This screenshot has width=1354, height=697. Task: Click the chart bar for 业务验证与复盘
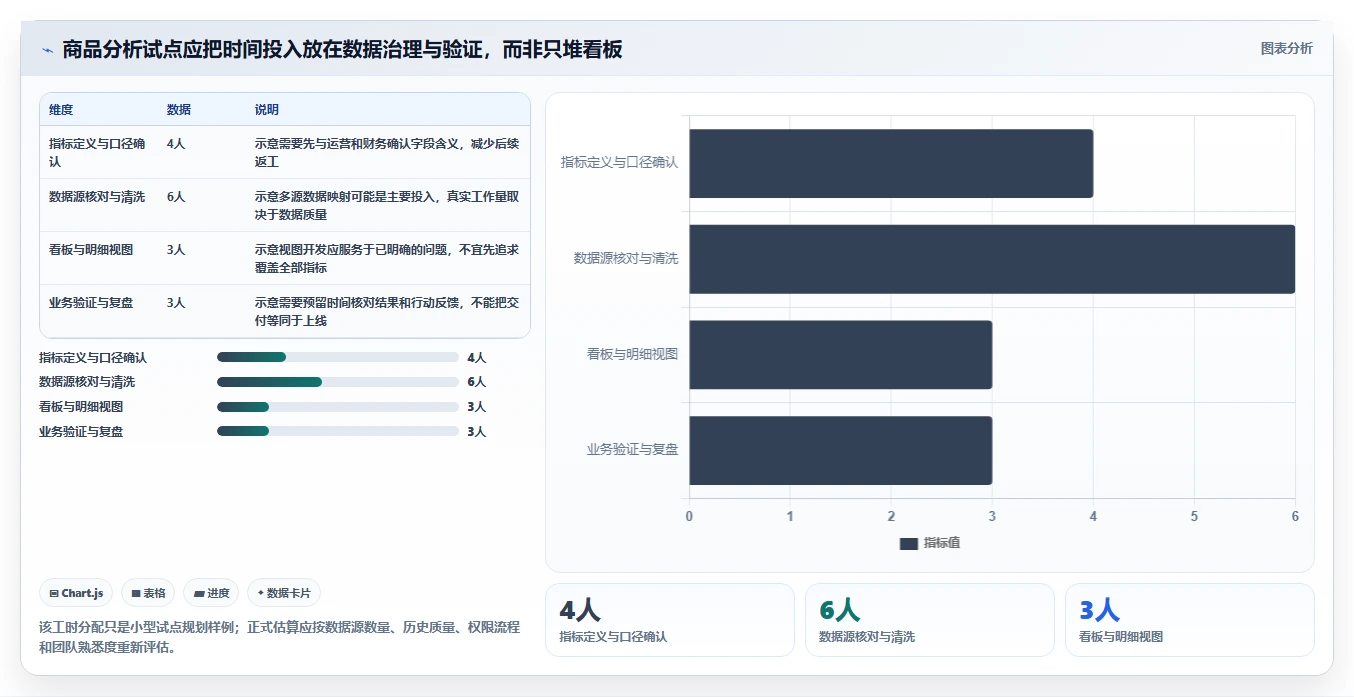[840, 451]
